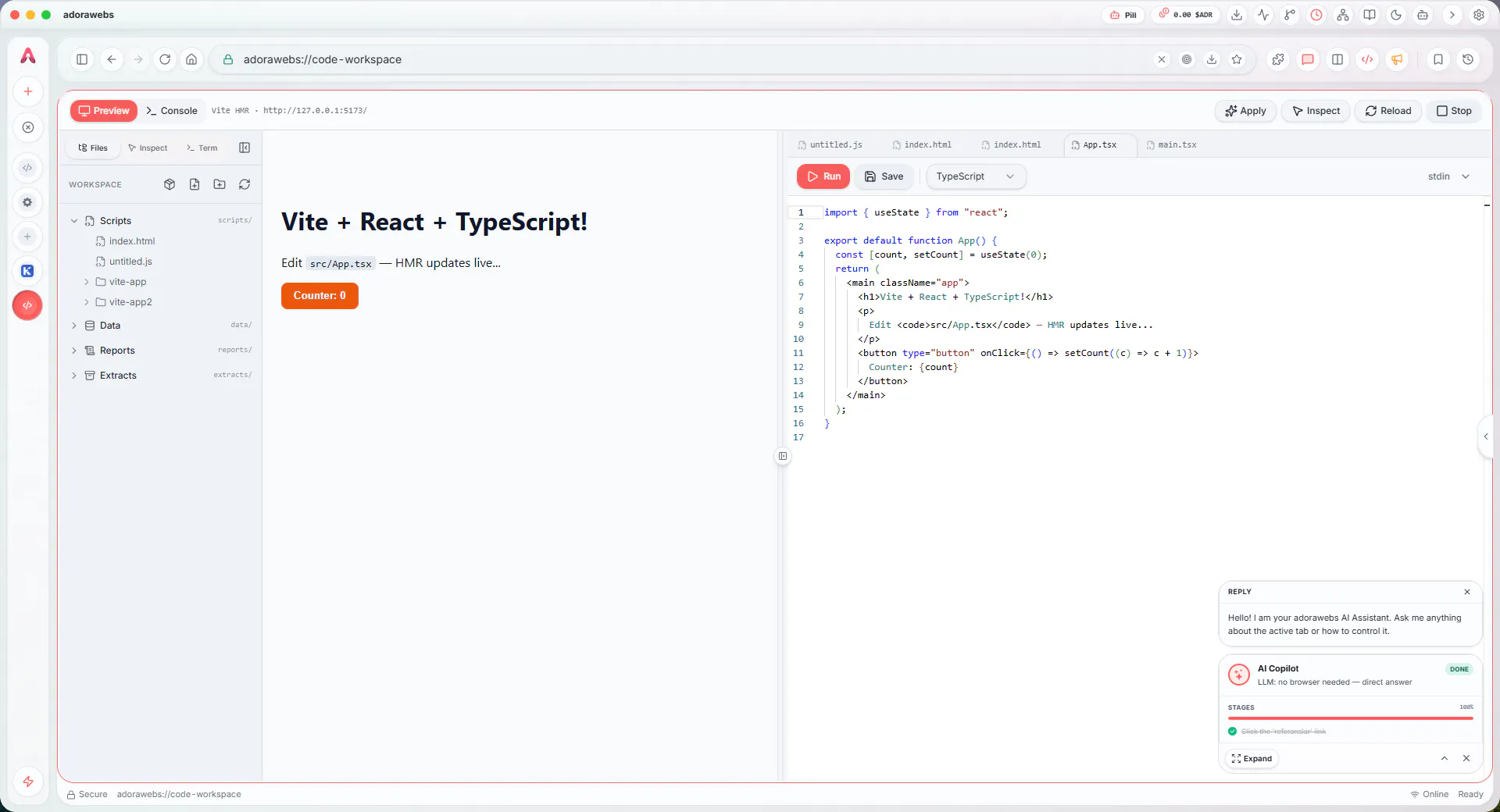
Task: Switch to main.tsx editor tab
Action: click(x=1171, y=145)
